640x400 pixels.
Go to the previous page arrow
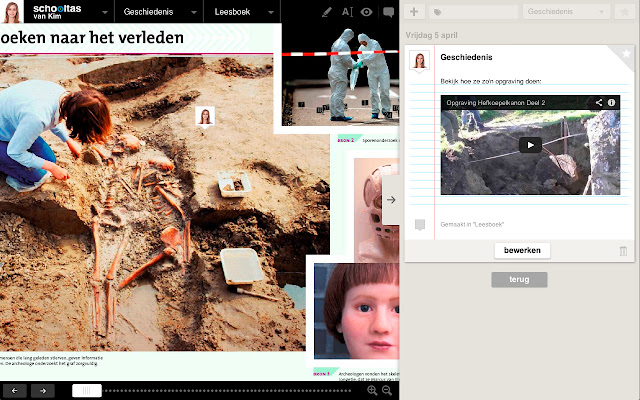[x=15, y=390]
